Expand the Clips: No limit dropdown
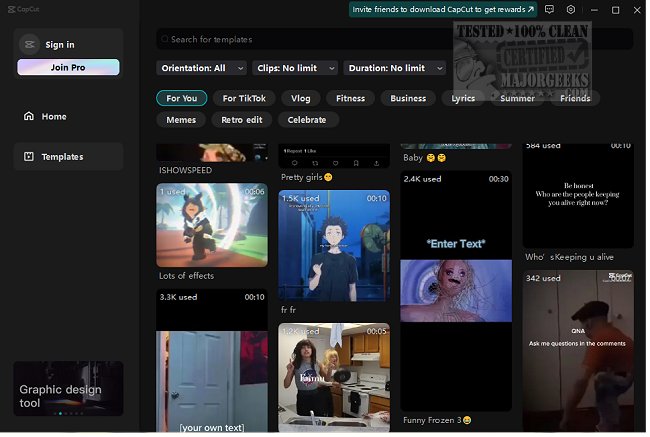The image size is (650, 437). [297, 68]
